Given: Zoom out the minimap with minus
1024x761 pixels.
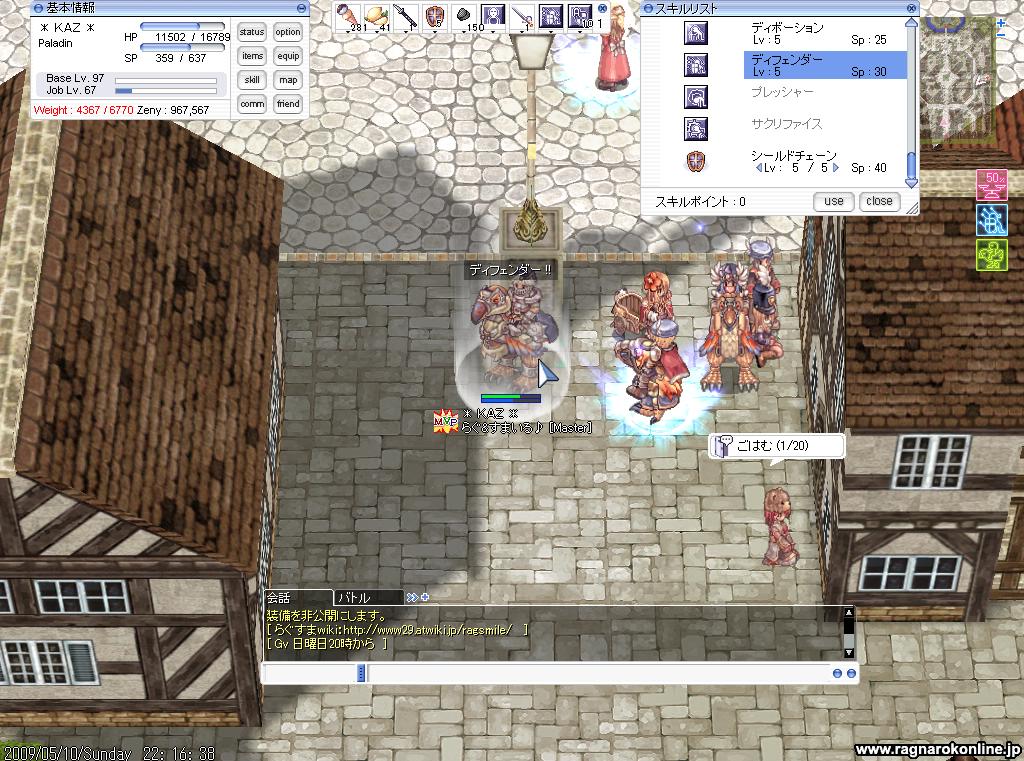Looking at the screenshot, I should point(1002,34).
